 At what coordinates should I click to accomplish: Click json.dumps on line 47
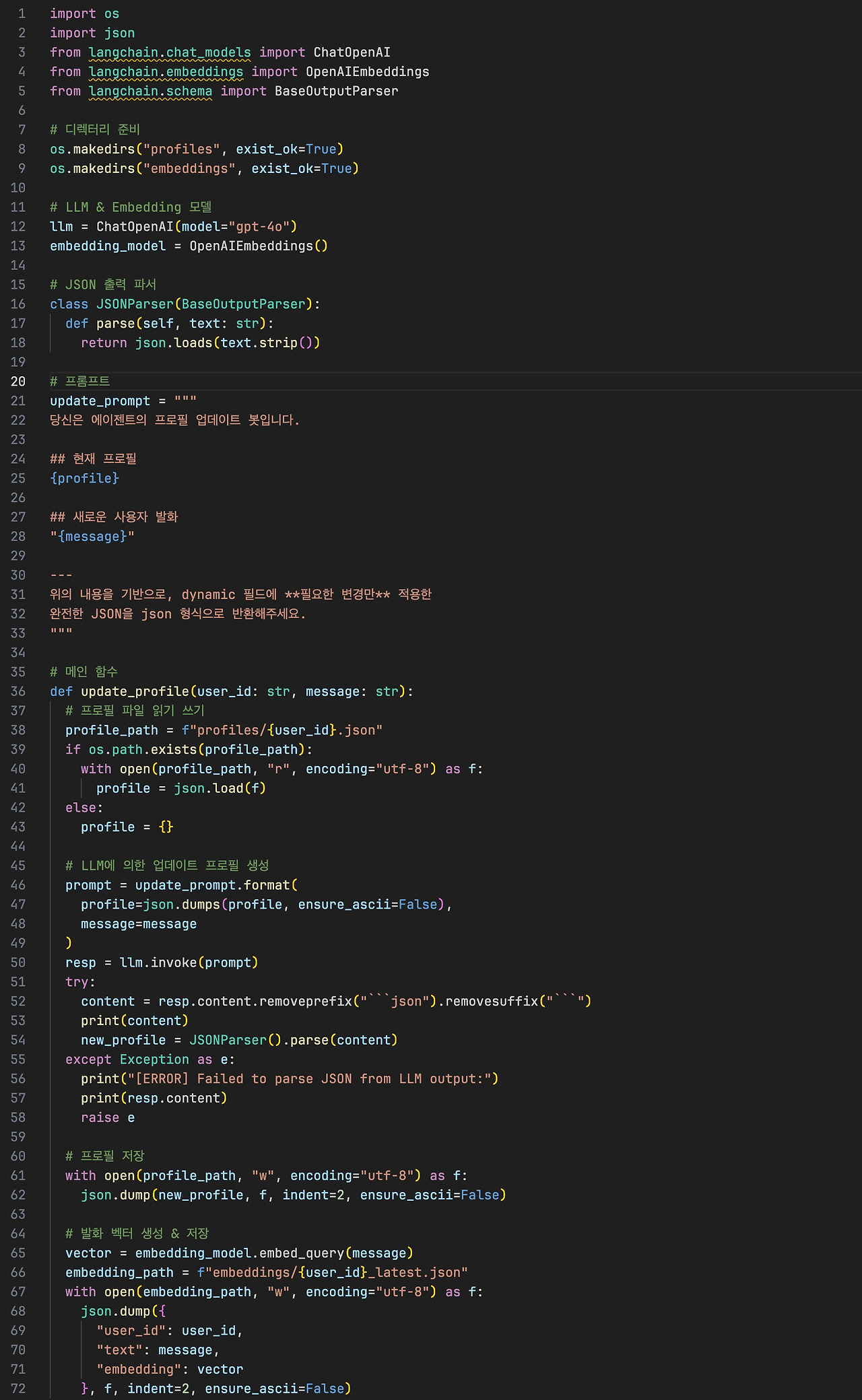pos(182,905)
